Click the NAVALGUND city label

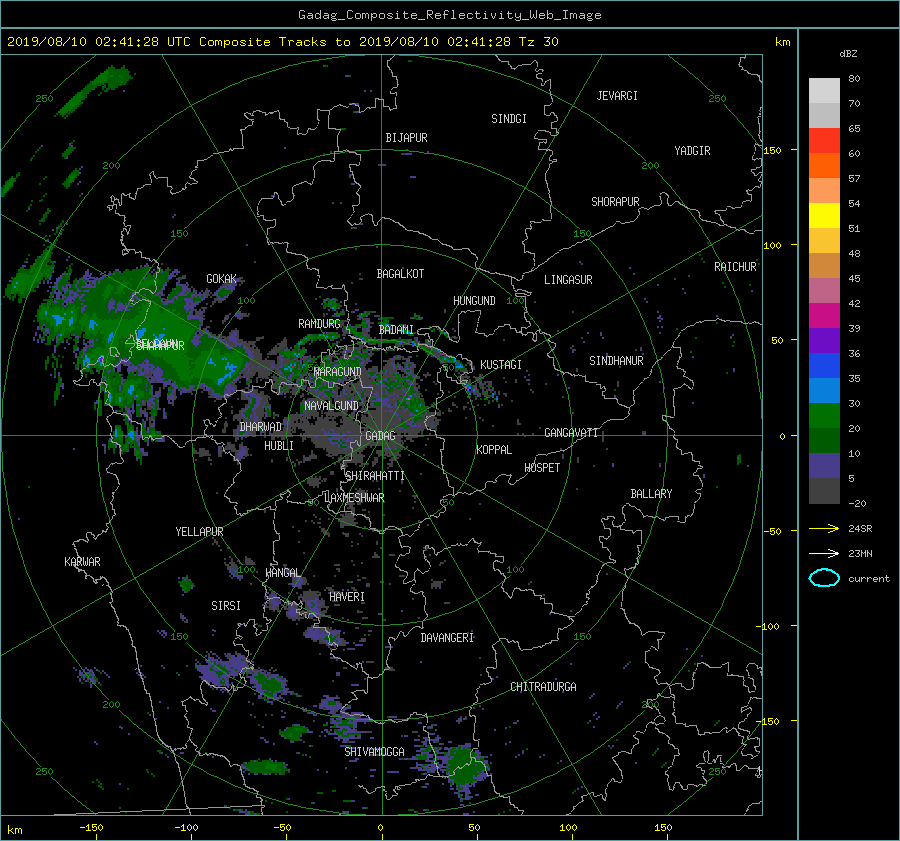coord(331,406)
